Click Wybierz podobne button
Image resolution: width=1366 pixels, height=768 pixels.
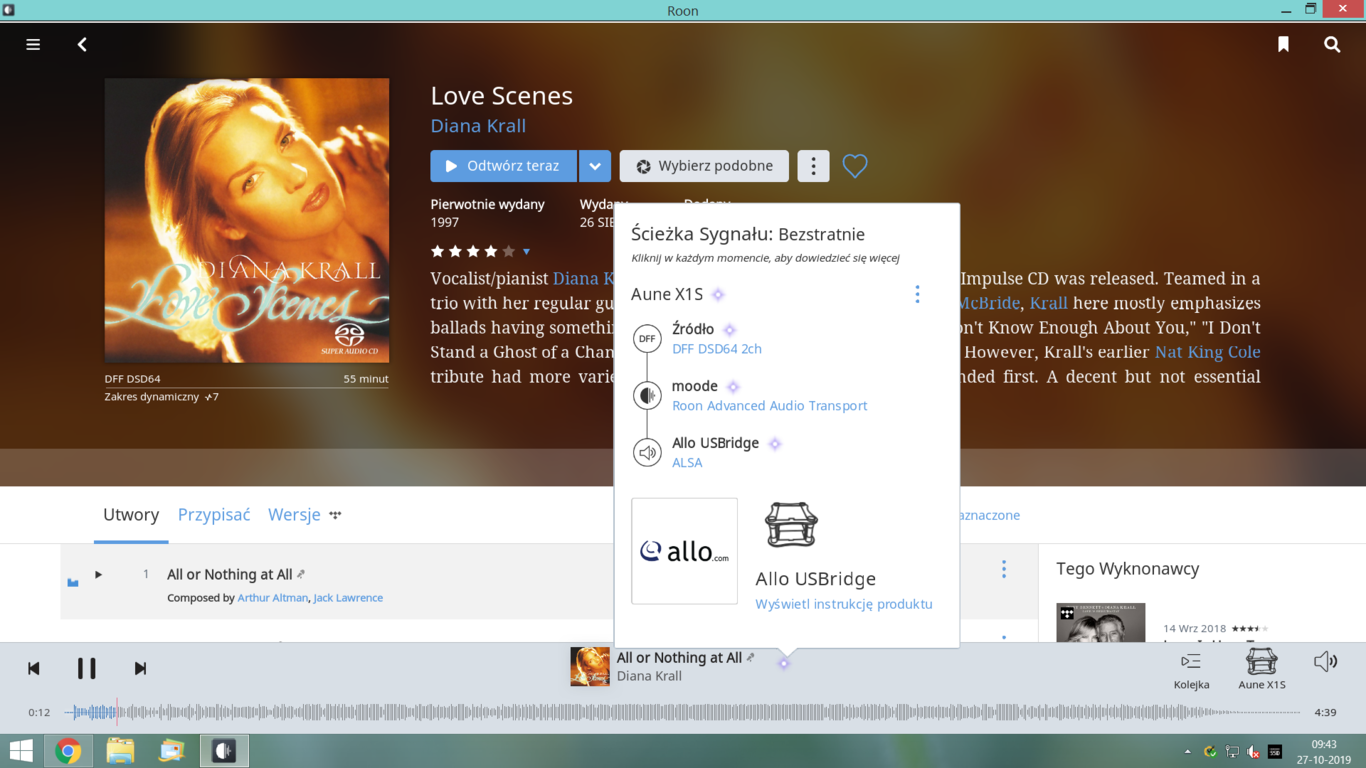coord(704,166)
